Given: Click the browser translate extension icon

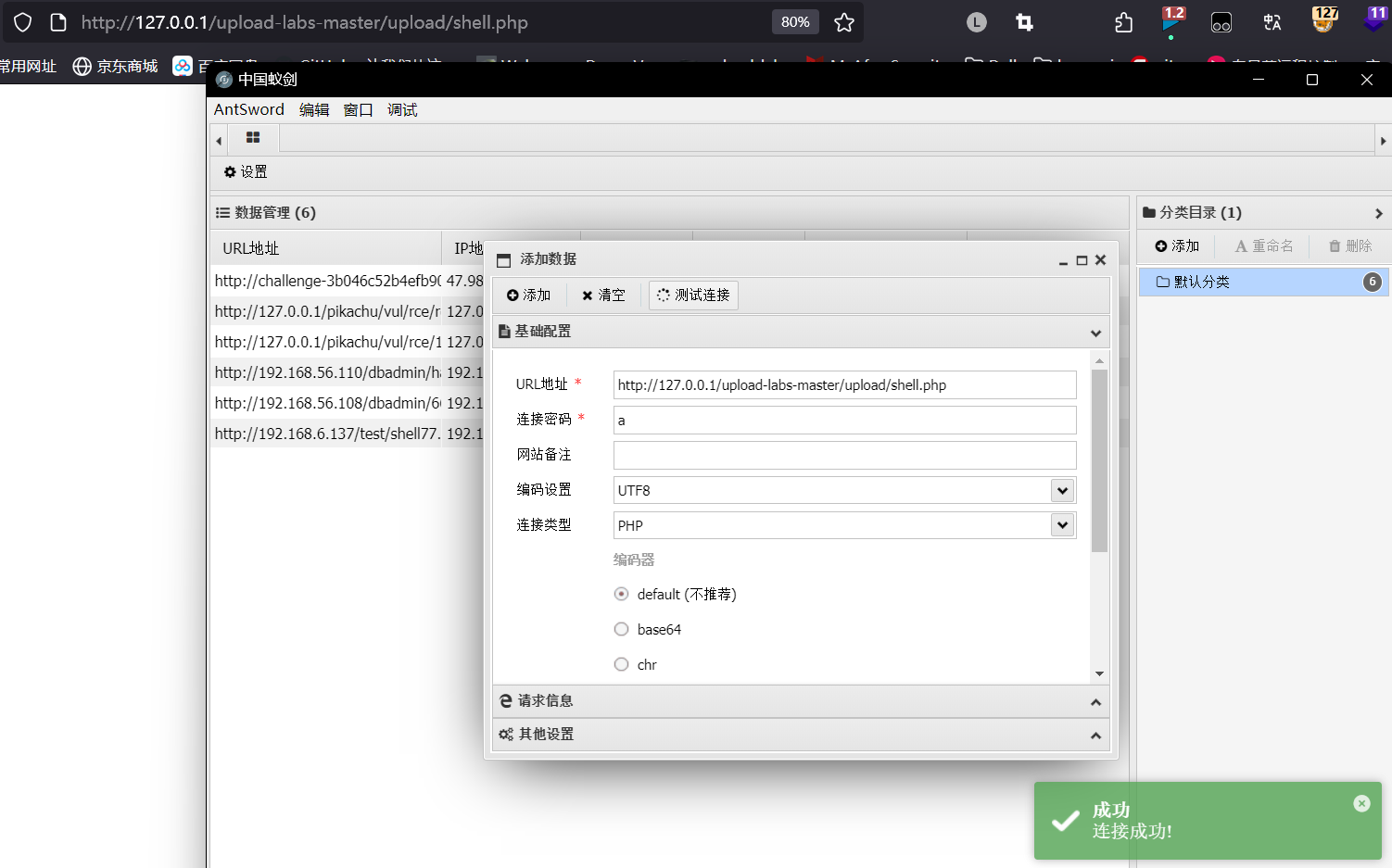Looking at the screenshot, I should point(1272,22).
